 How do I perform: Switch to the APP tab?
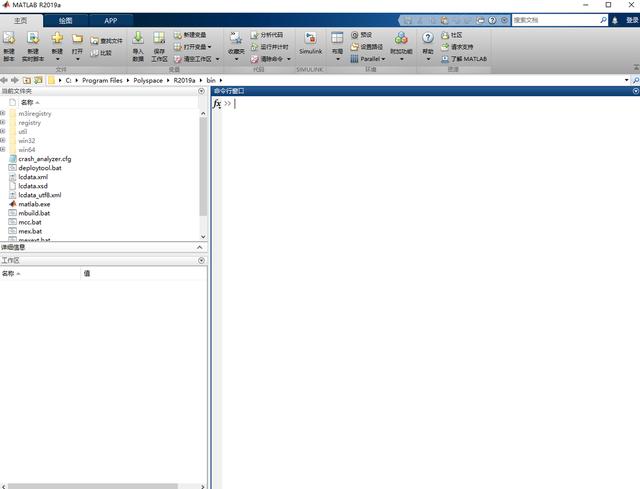coord(111,20)
